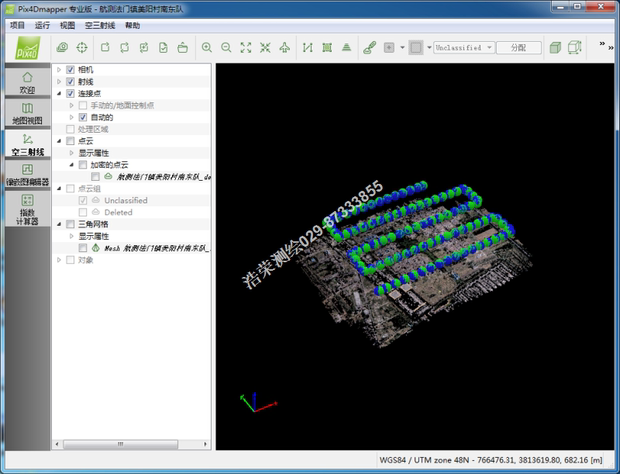
Task: Open the 帮助 menu
Action: point(132,26)
